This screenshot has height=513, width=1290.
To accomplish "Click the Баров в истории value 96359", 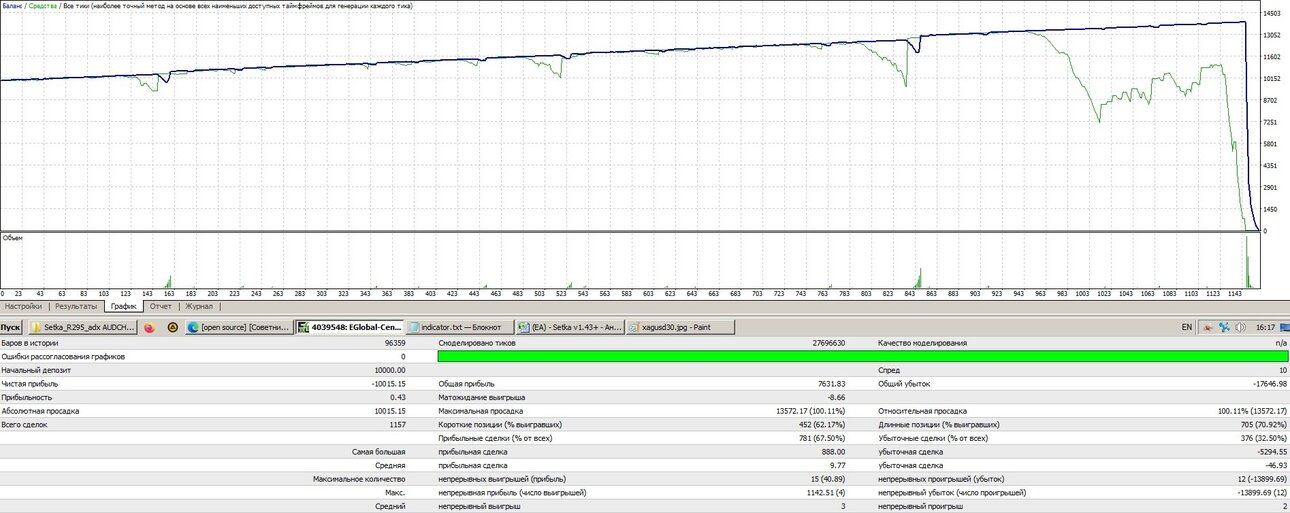I will pos(394,343).
